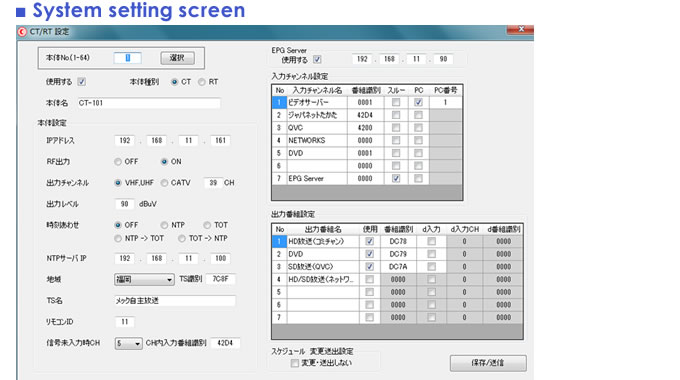Image resolution: width=680 pixels, height=380 pixels.
Task: Select TOT for time sync
Action: (207, 225)
